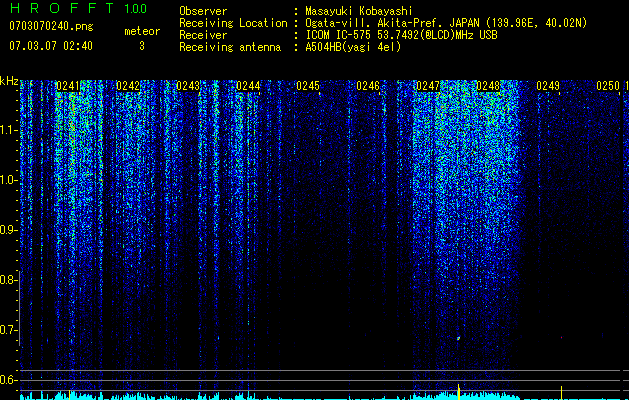Click the 0248 time marker label
Image resolution: width=629 pixels, height=400 pixels.
[x=488, y=86]
